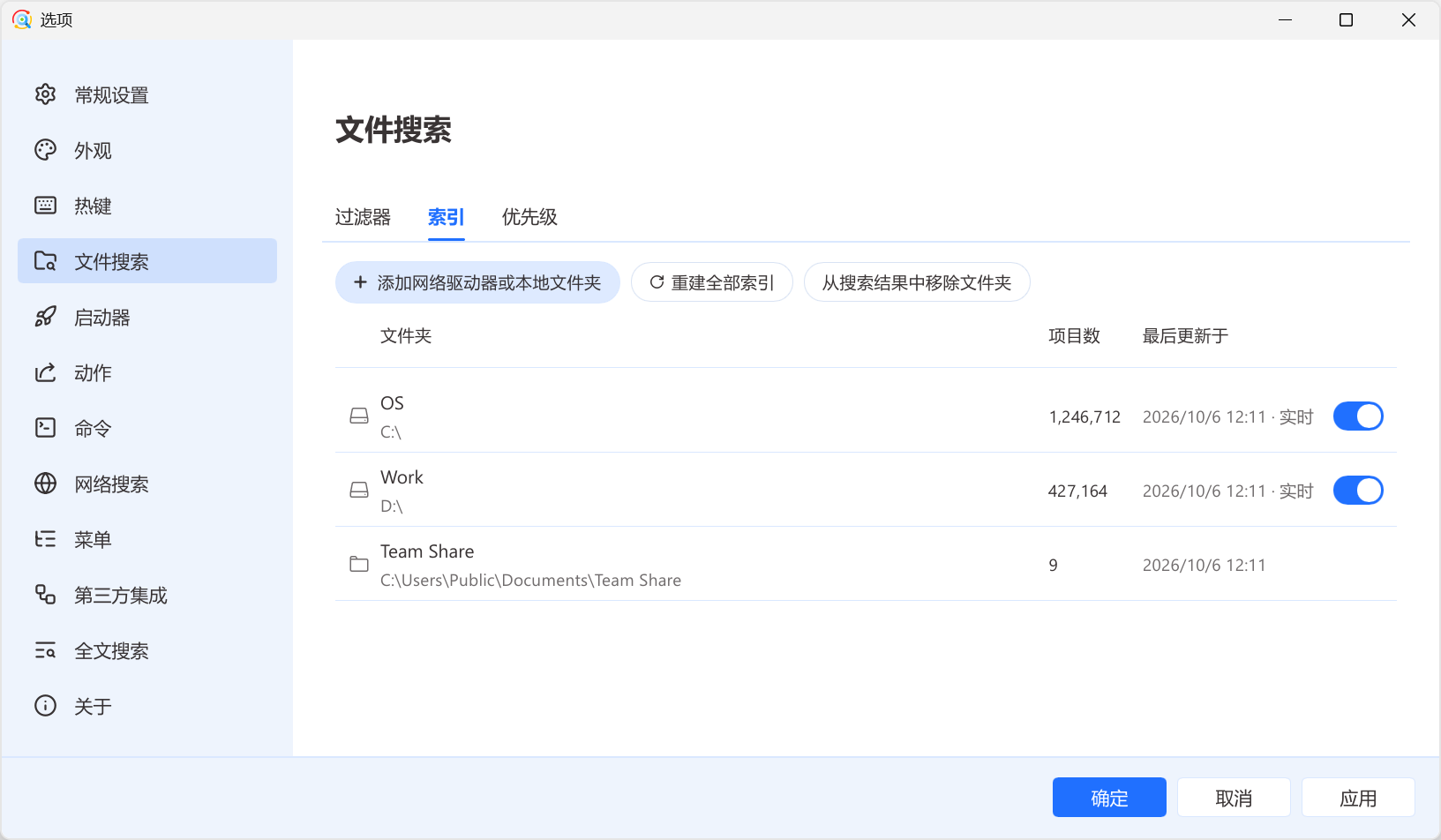This screenshot has height=840, width=1441.
Task: Click the app logo in the title bar
Action: 22,19
